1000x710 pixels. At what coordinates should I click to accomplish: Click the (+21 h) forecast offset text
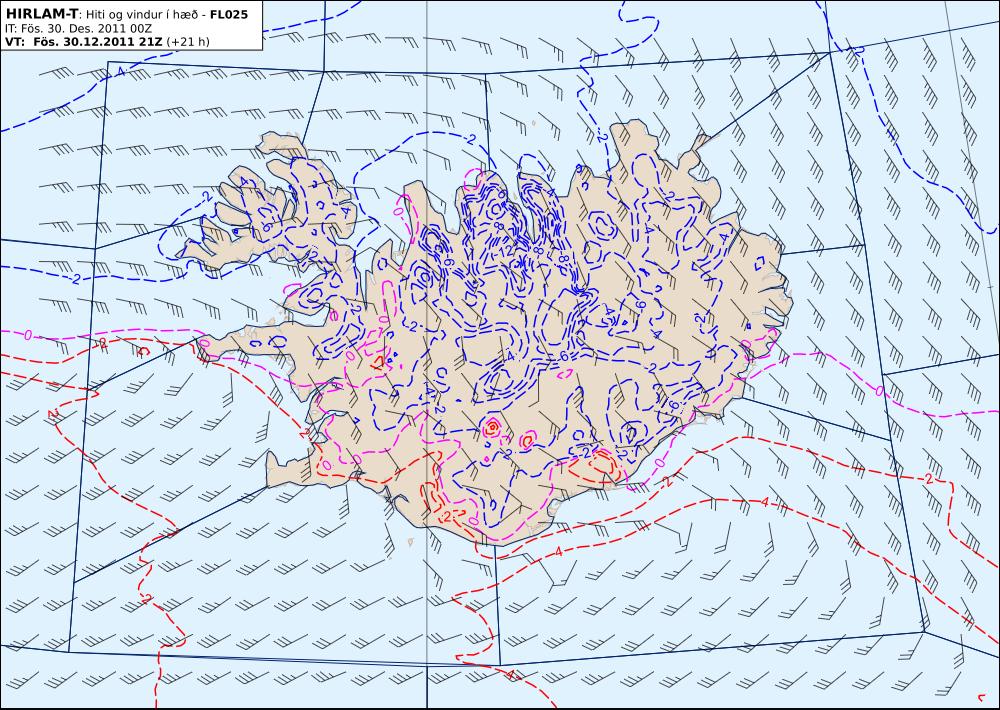point(188,42)
